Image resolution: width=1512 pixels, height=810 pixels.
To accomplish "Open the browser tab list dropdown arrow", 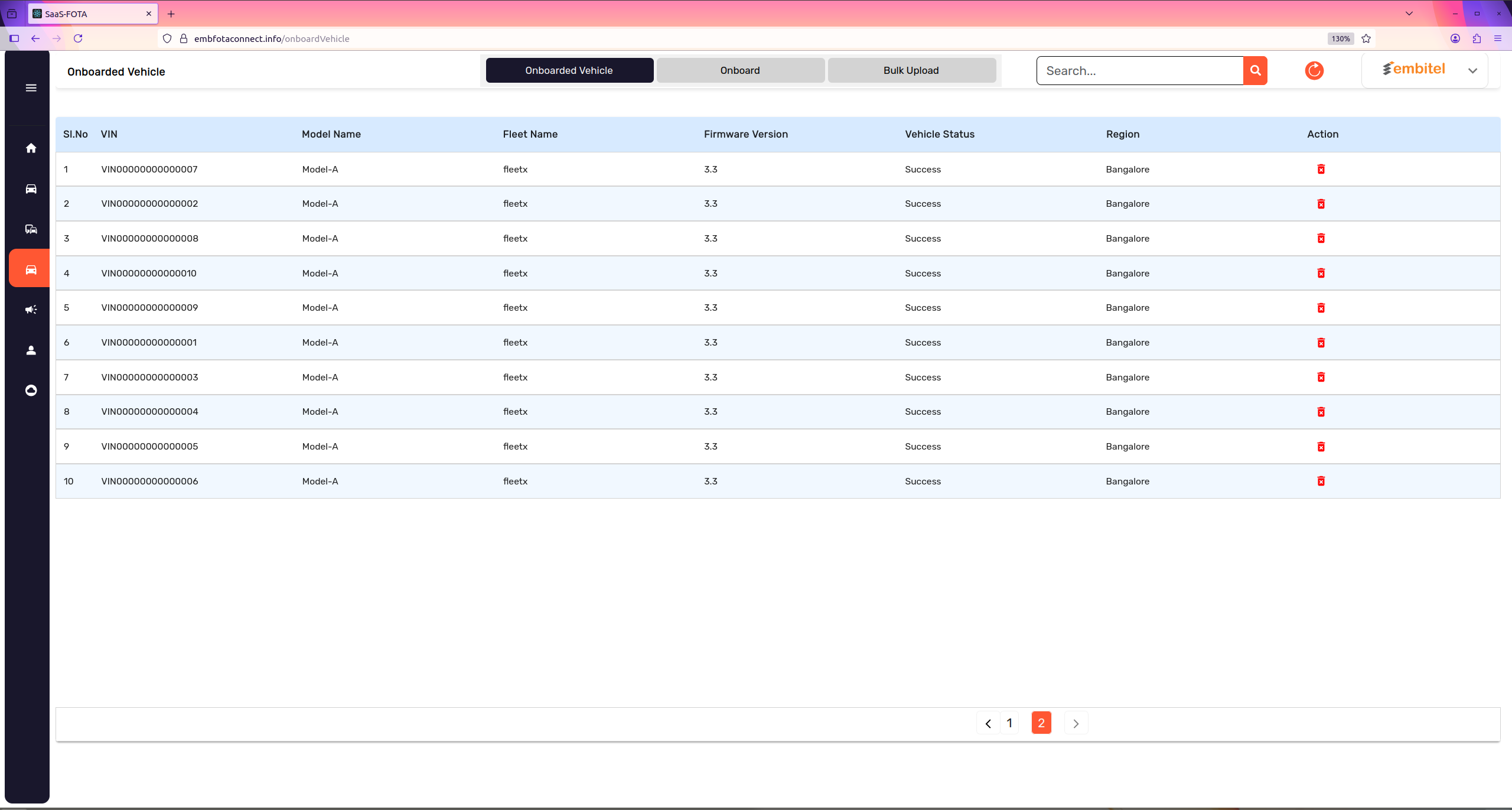I will point(1409,14).
